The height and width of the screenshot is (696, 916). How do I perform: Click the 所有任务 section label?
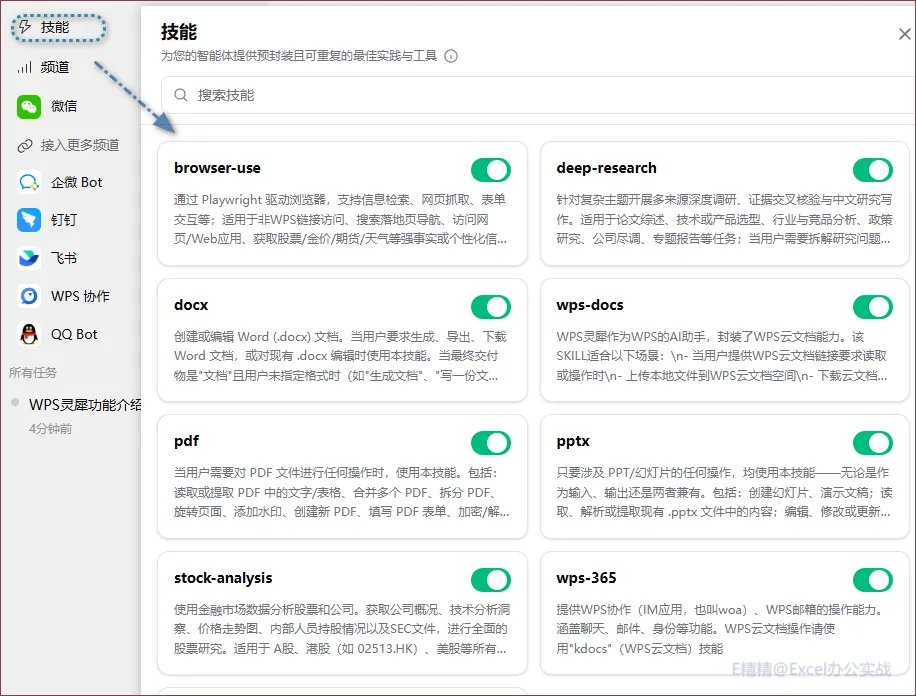pyautogui.click(x=33, y=373)
